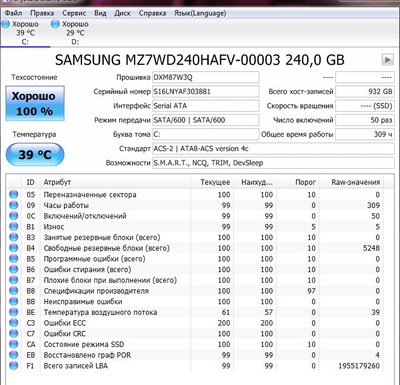Click the Атрибут column header
The height and width of the screenshot is (385, 400).
(115, 182)
